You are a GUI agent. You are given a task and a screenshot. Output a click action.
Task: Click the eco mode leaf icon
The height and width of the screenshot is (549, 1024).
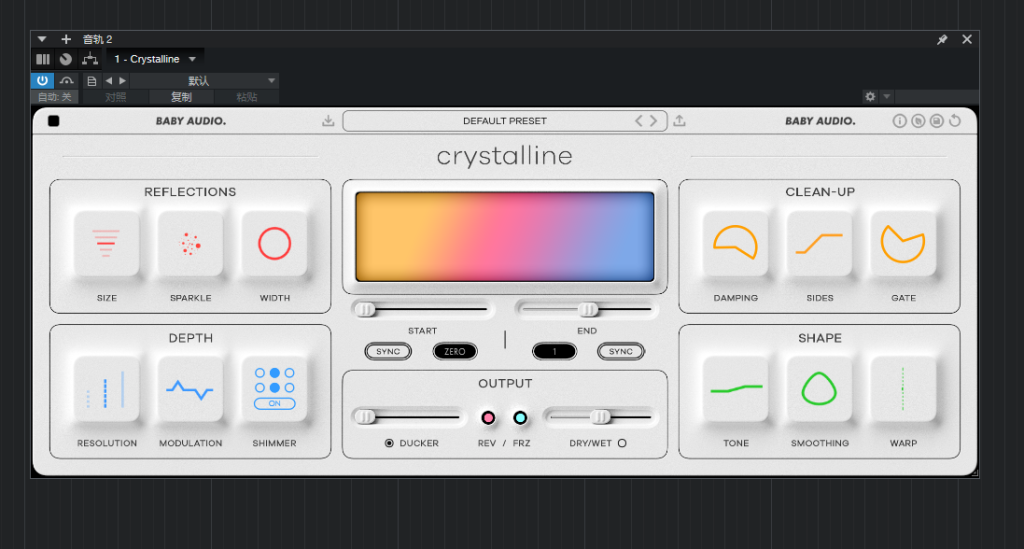tap(918, 121)
